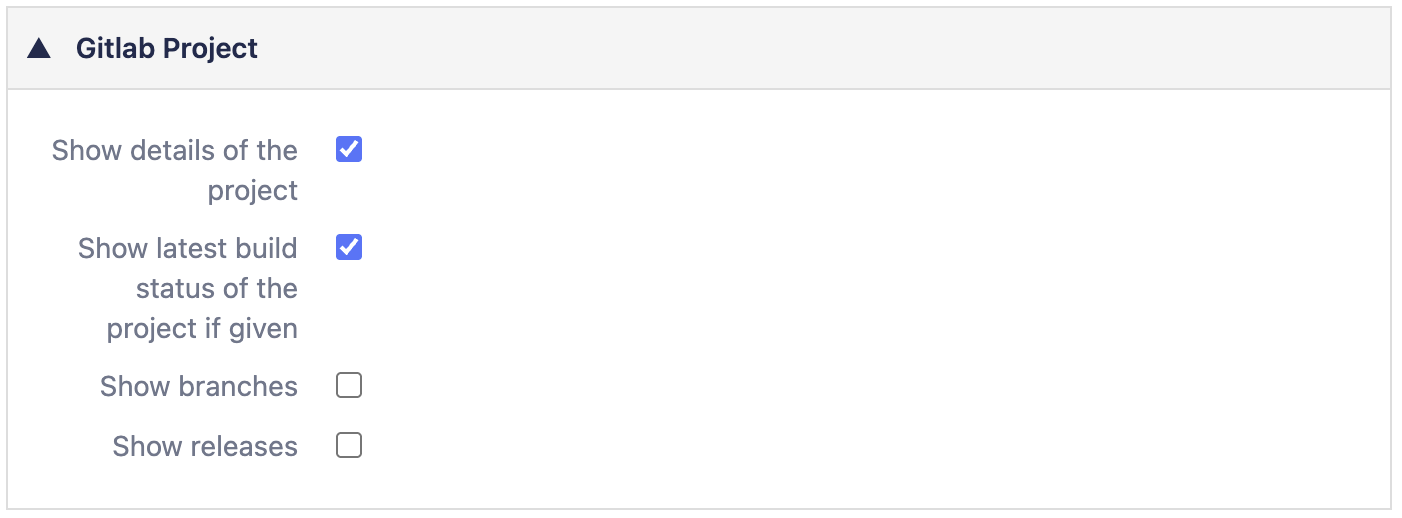Click the word "project" under Show details

coord(253,191)
